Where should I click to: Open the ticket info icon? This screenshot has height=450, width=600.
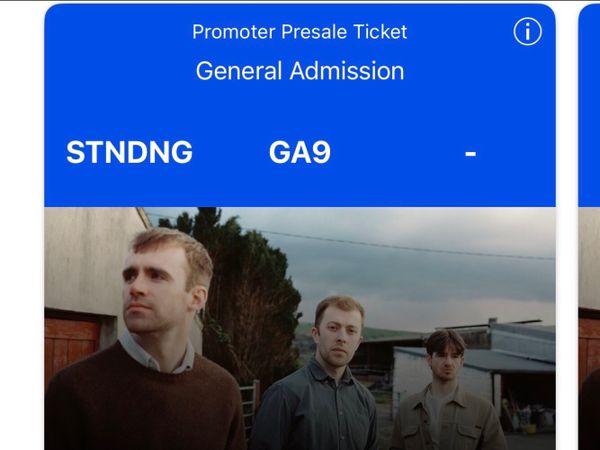tap(527, 31)
